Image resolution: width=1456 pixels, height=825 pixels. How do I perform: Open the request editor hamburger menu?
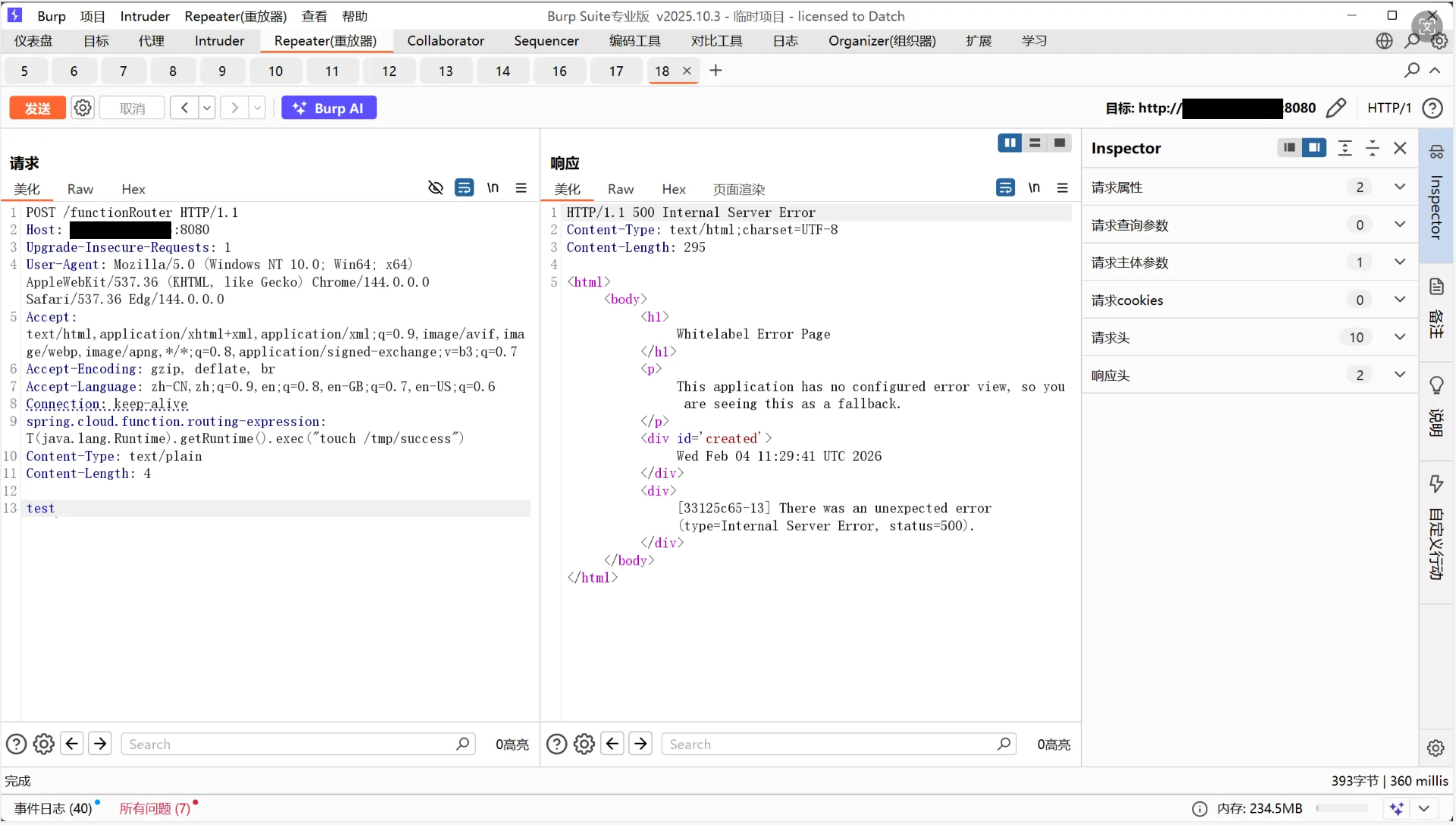pyautogui.click(x=521, y=187)
